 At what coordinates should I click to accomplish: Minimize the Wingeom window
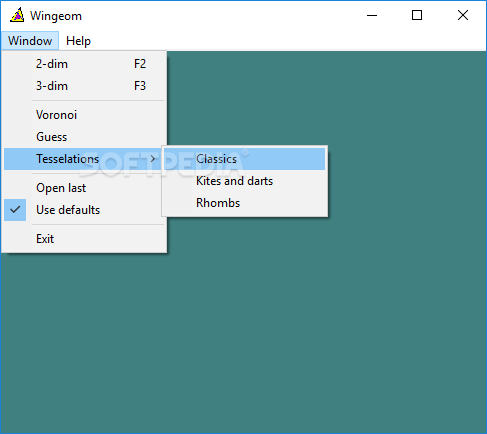point(372,15)
